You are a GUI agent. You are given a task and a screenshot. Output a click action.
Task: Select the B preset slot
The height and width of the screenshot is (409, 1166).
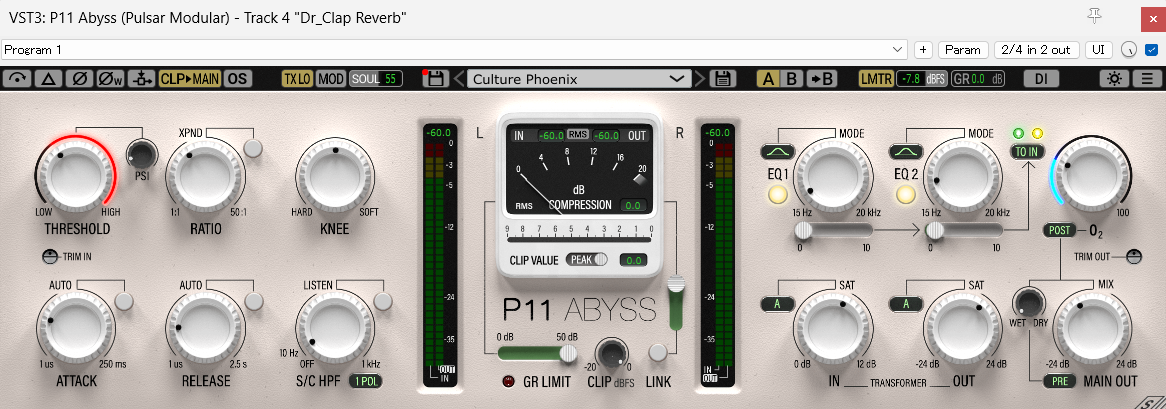(x=792, y=79)
